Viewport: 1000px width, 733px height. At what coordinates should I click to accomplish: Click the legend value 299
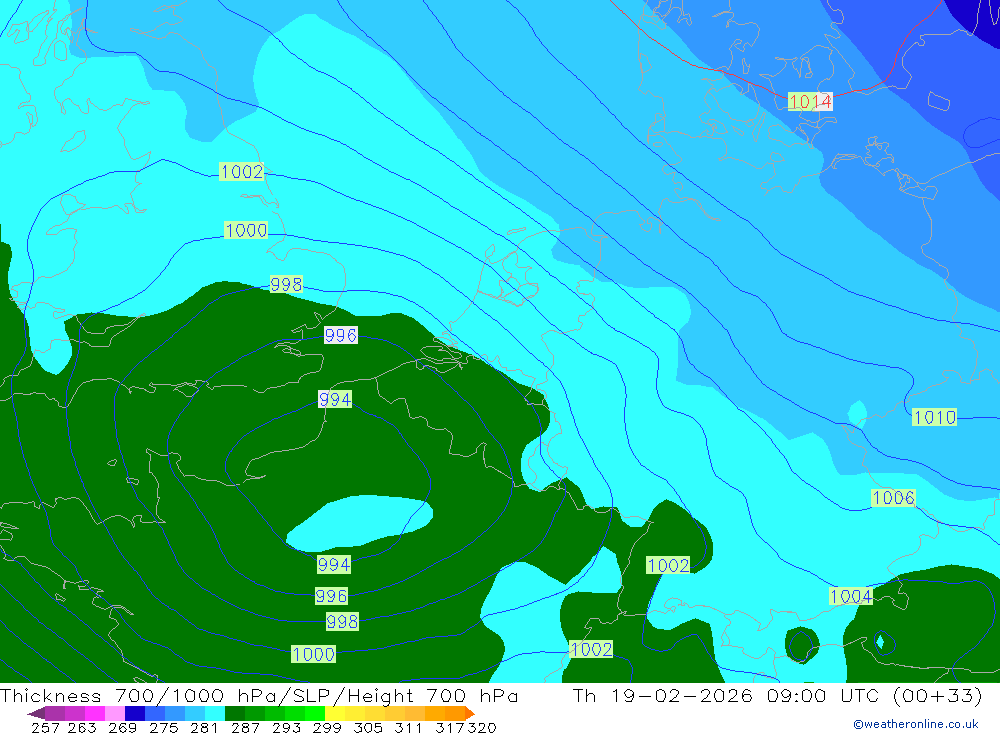pyautogui.click(x=327, y=727)
